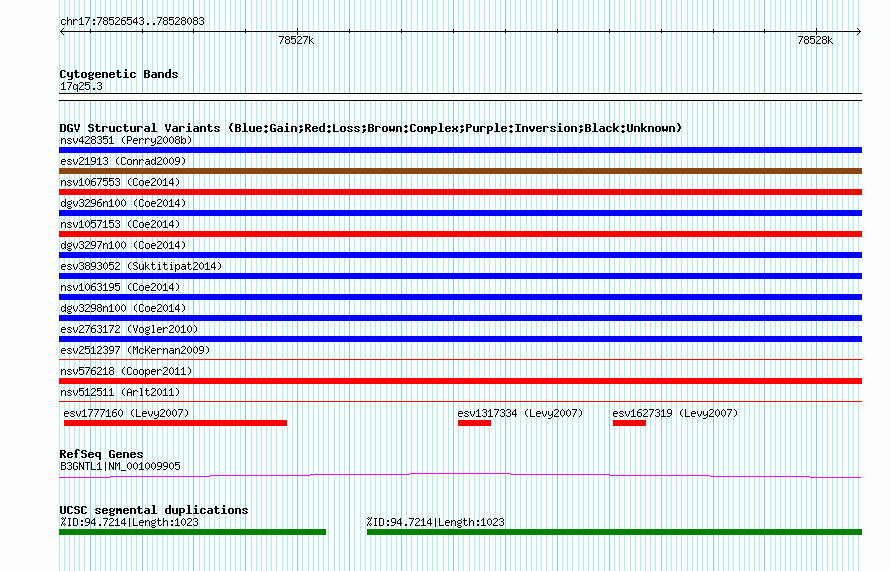Click the 78528k ruler tick mark
Image resolution: width=890 pixels, height=571 pixels.
pyautogui.click(x=816, y=31)
